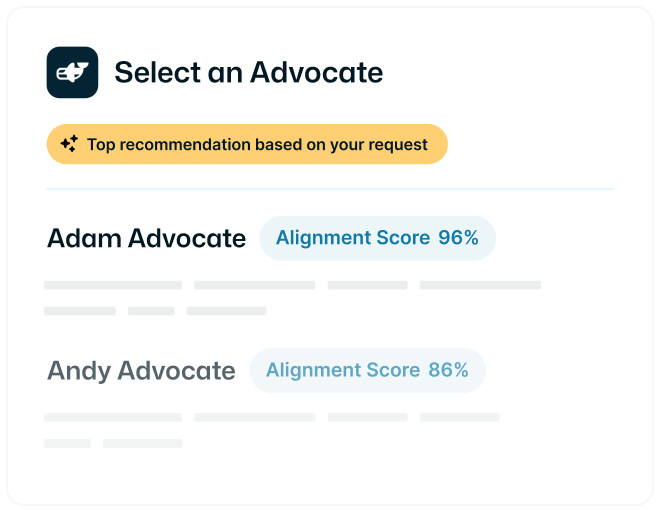Screen dimensions: 659x511
Task: Click first placeholder bar under Andy Advocate
Action: point(113,417)
